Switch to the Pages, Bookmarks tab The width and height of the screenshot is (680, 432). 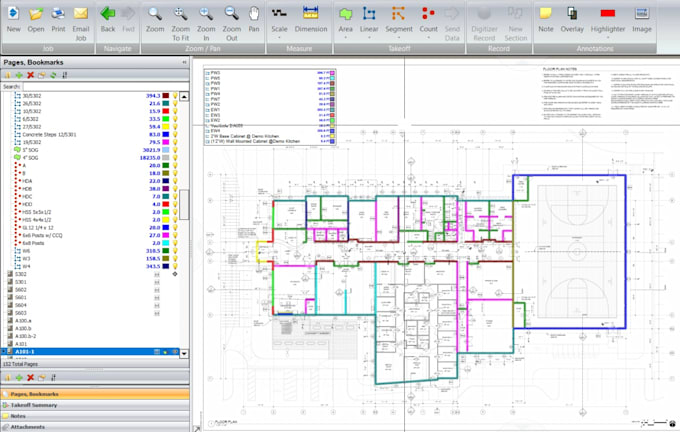click(x=95, y=394)
